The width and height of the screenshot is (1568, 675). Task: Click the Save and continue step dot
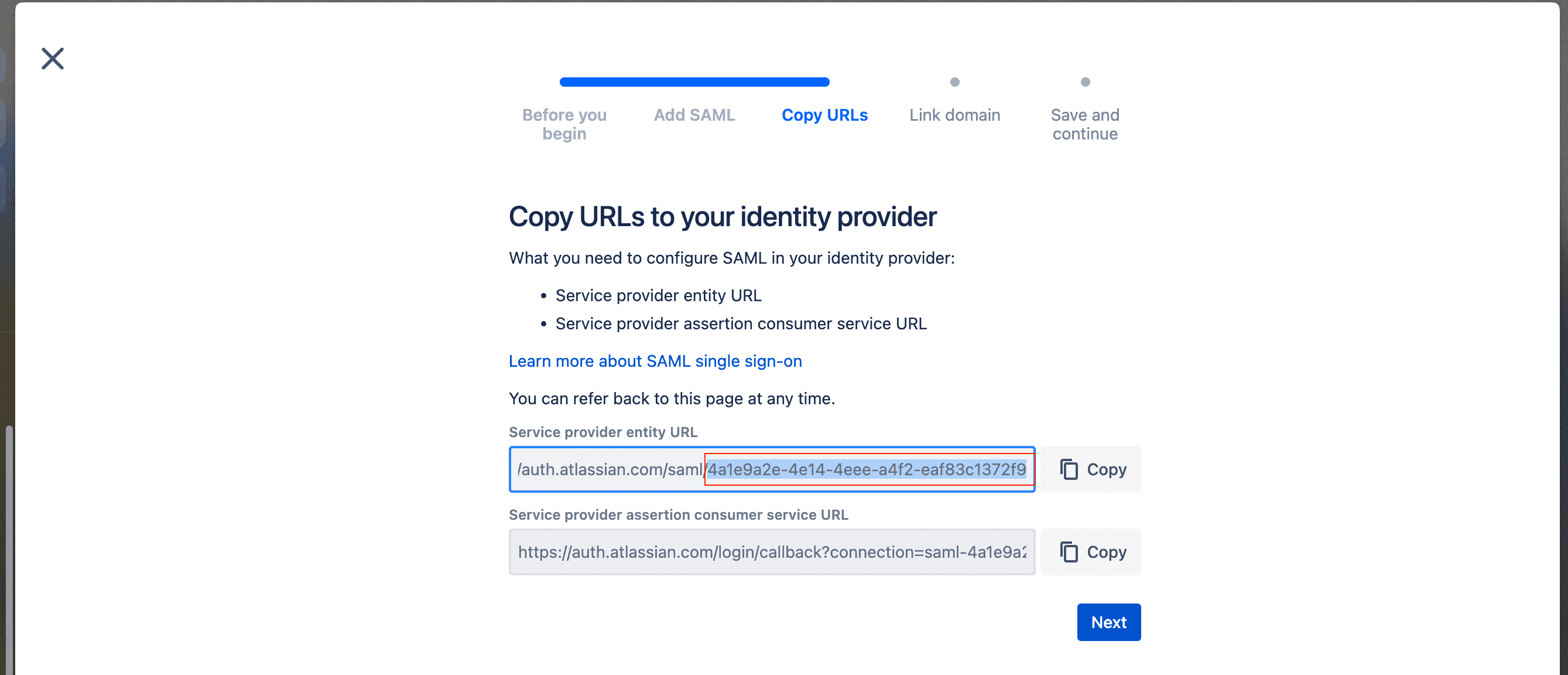click(1085, 82)
